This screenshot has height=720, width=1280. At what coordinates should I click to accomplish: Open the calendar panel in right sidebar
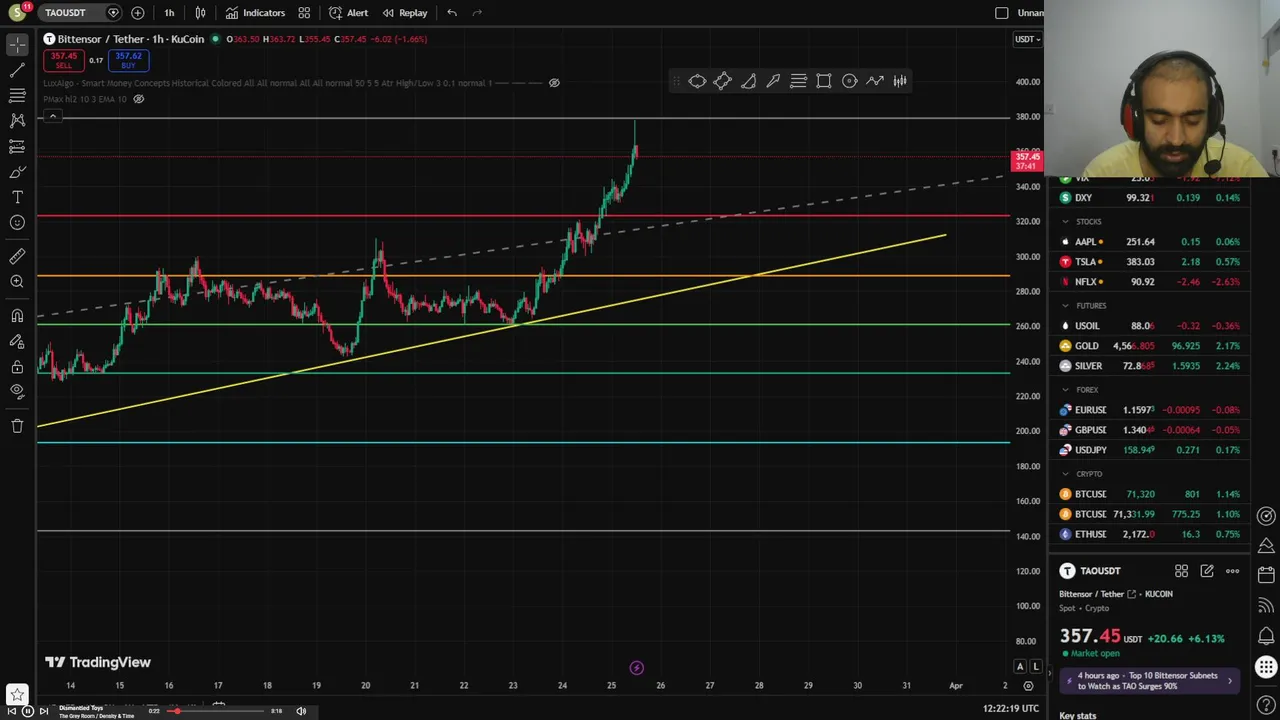(x=1266, y=575)
